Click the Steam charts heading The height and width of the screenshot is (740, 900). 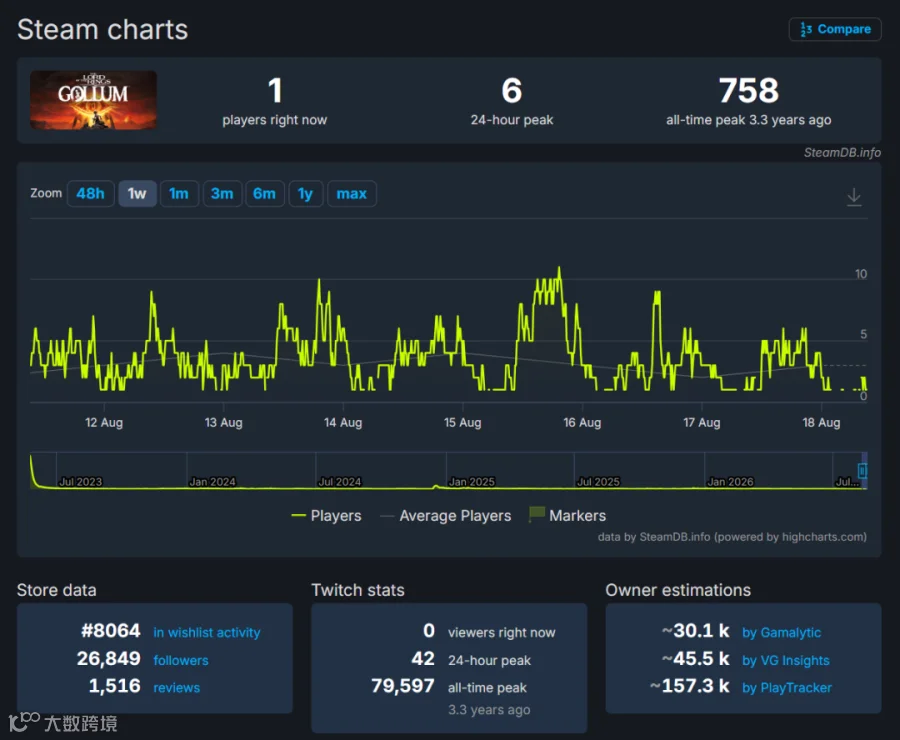[x=102, y=29]
